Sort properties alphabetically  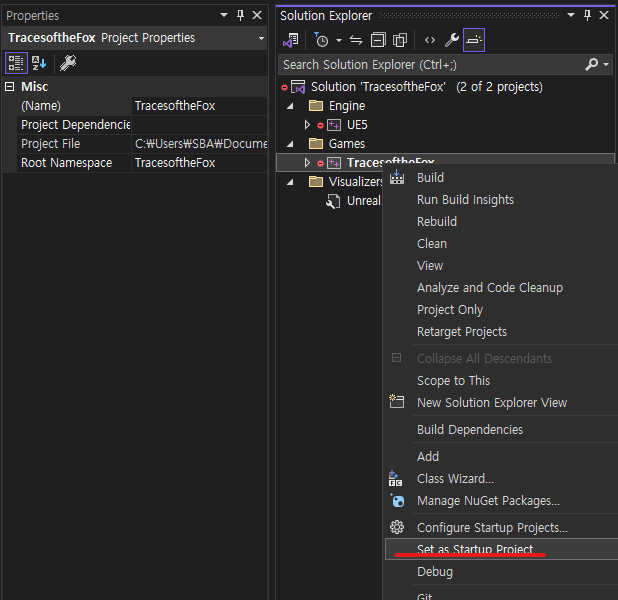pos(39,63)
